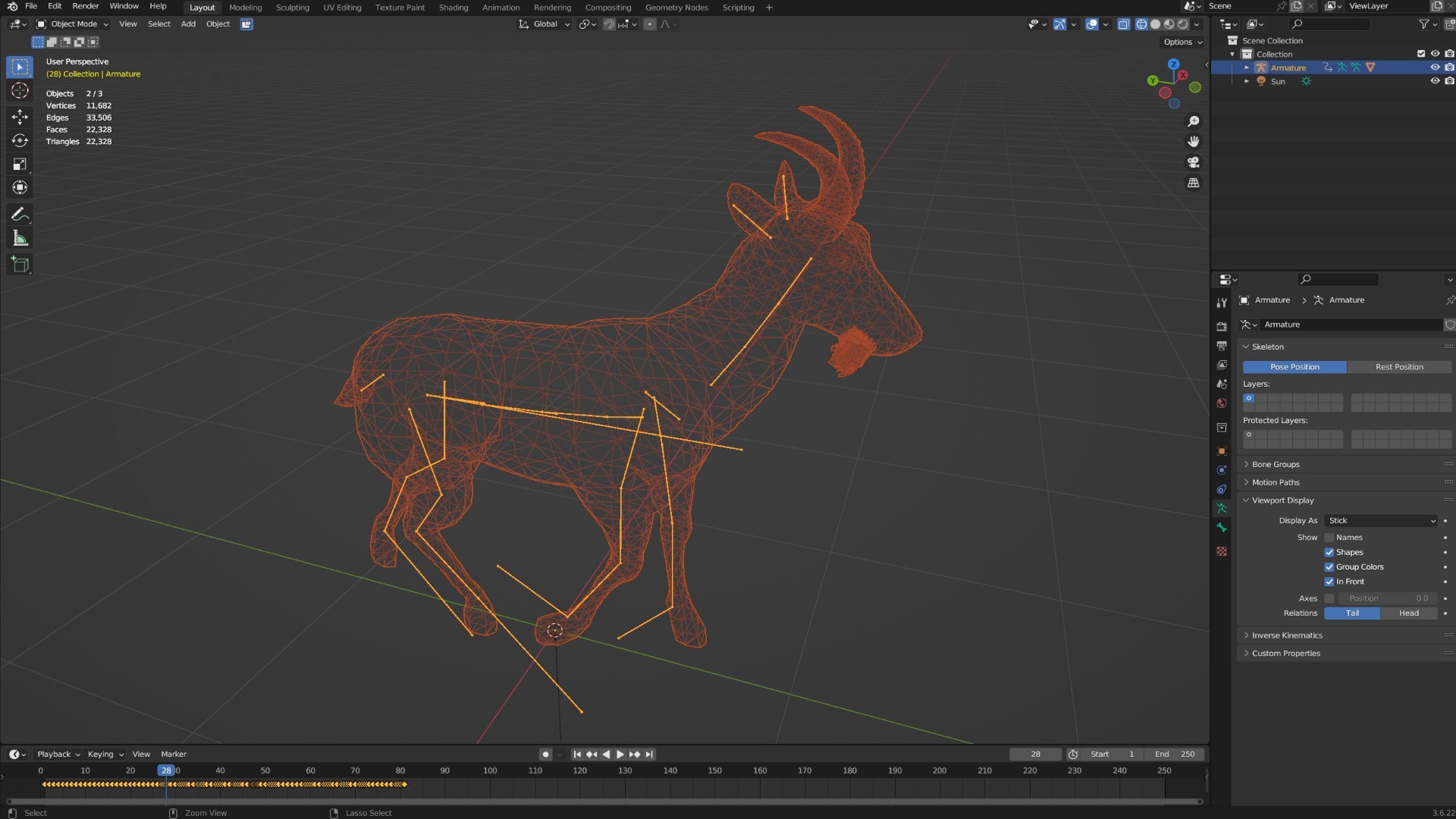Play the animation forward

[620, 755]
